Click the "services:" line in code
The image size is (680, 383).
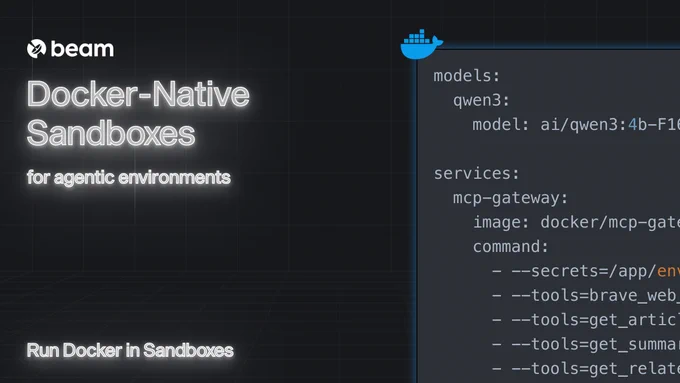pyautogui.click(x=477, y=173)
